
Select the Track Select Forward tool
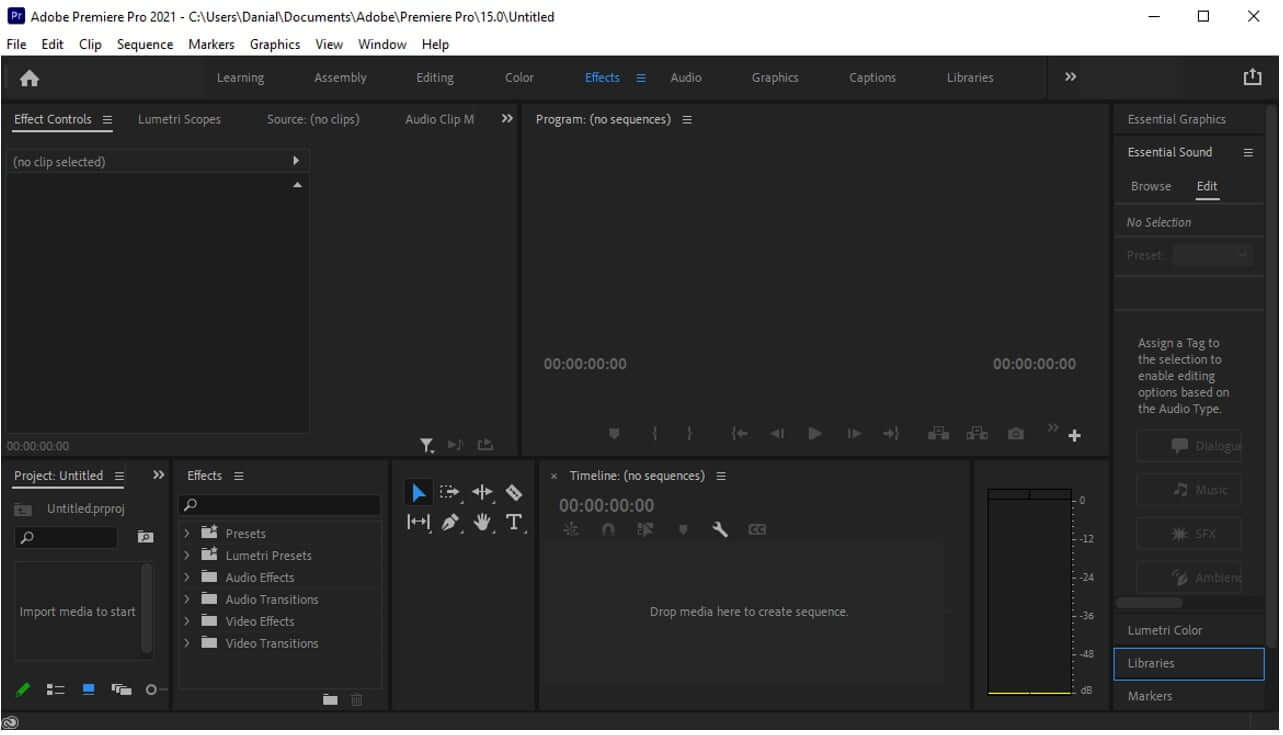click(450, 492)
